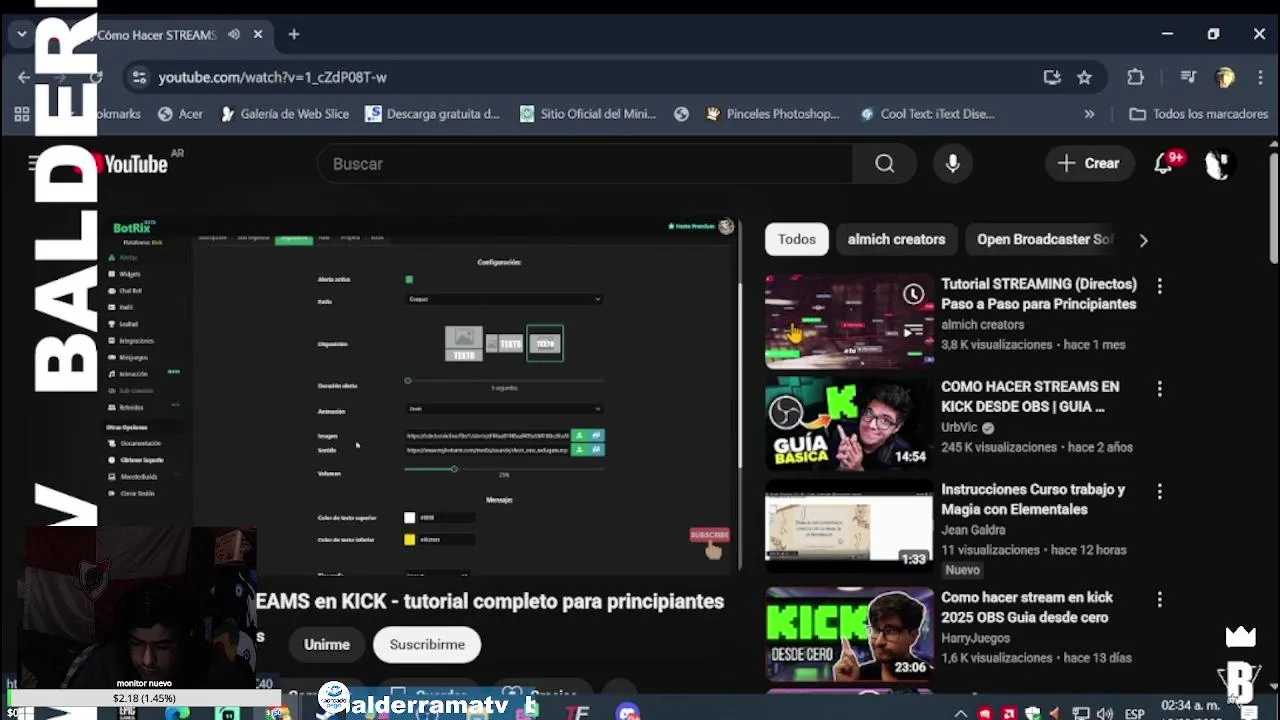This screenshot has width=1280, height=720.
Task: Click the youtube.com address bar URL
Action: [x=272, y=77]
